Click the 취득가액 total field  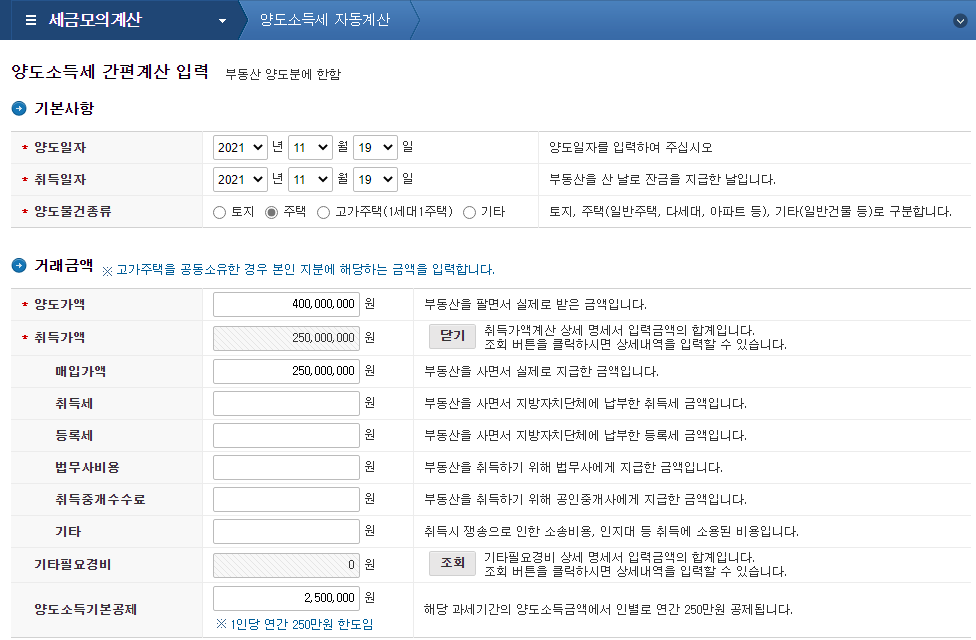286,338
